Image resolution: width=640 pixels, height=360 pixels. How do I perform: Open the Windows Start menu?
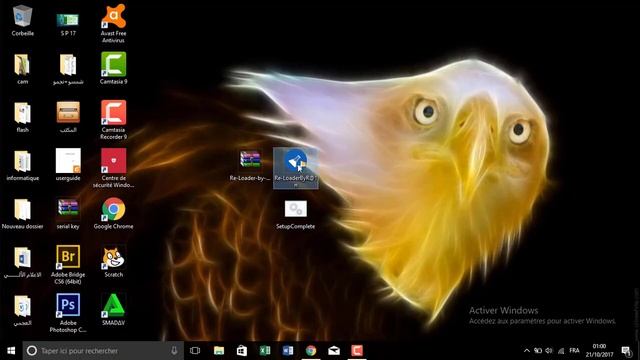tap(11, 351)
